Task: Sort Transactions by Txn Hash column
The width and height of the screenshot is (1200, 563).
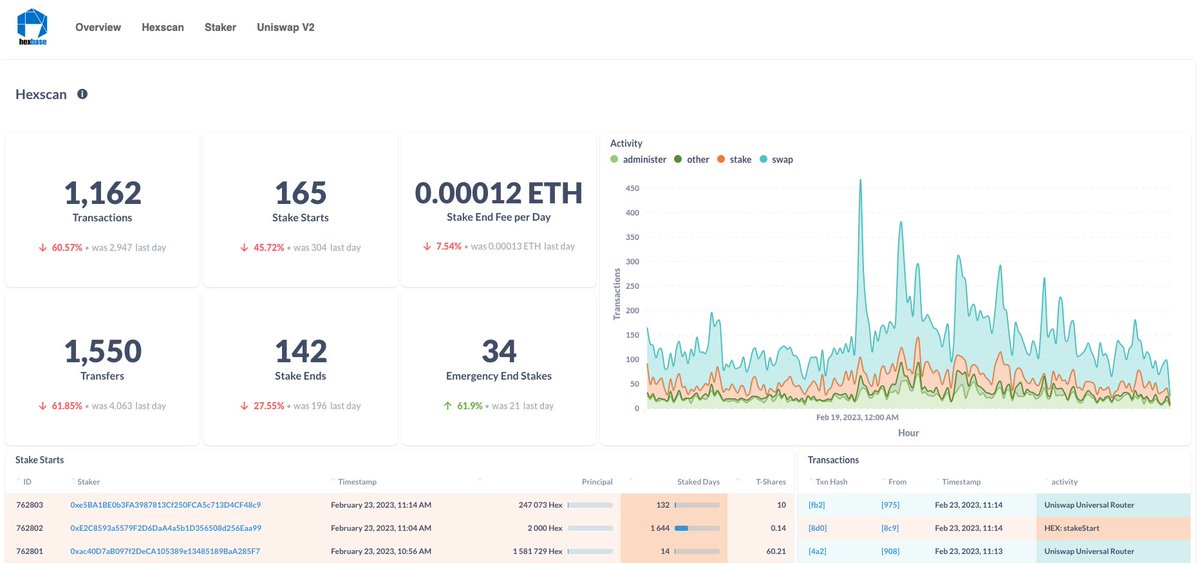Action: pos(831,482)
